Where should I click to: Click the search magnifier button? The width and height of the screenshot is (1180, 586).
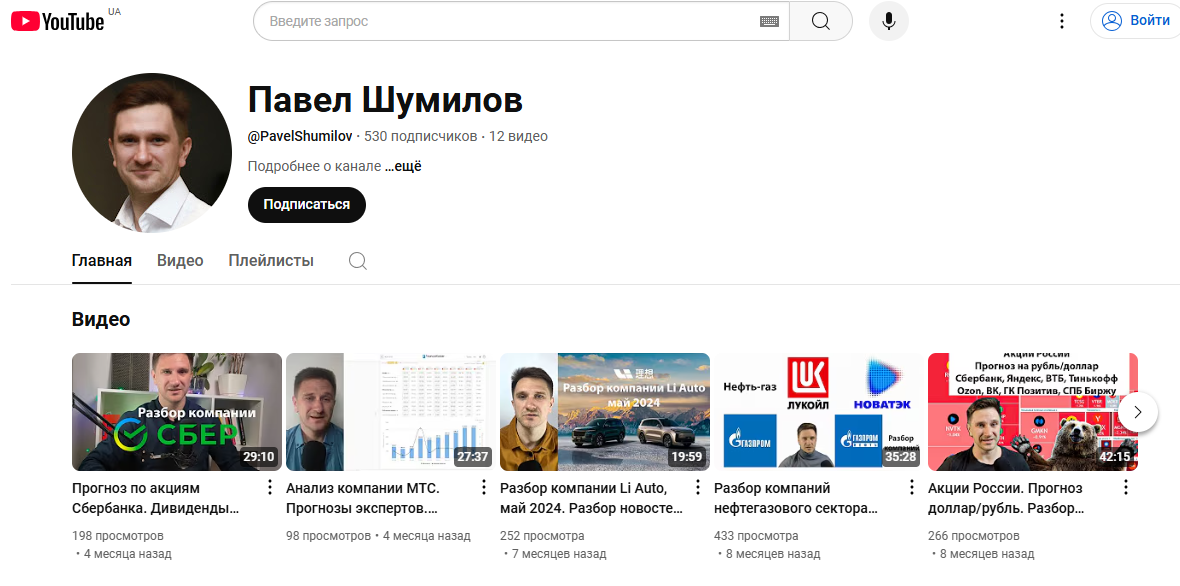[820, 21]
